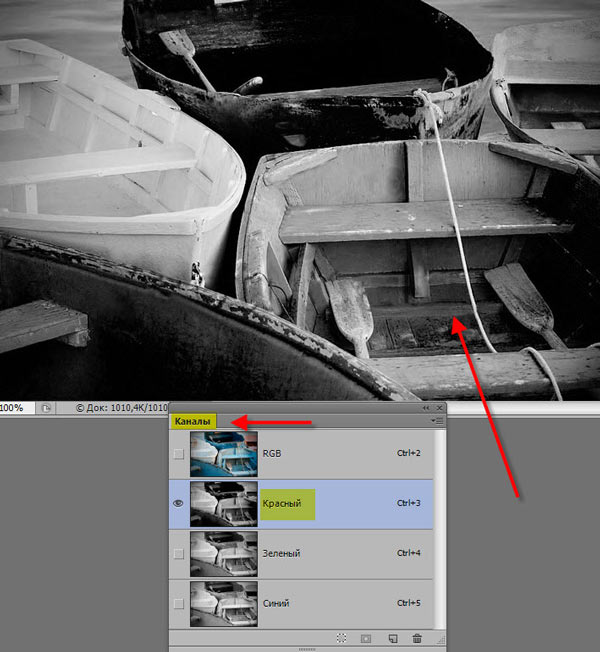Open the Каналы panel options menu
Image resolution: width=600 pixels, height=652 pixels.
pyautogui.click(x=437, y=421)
